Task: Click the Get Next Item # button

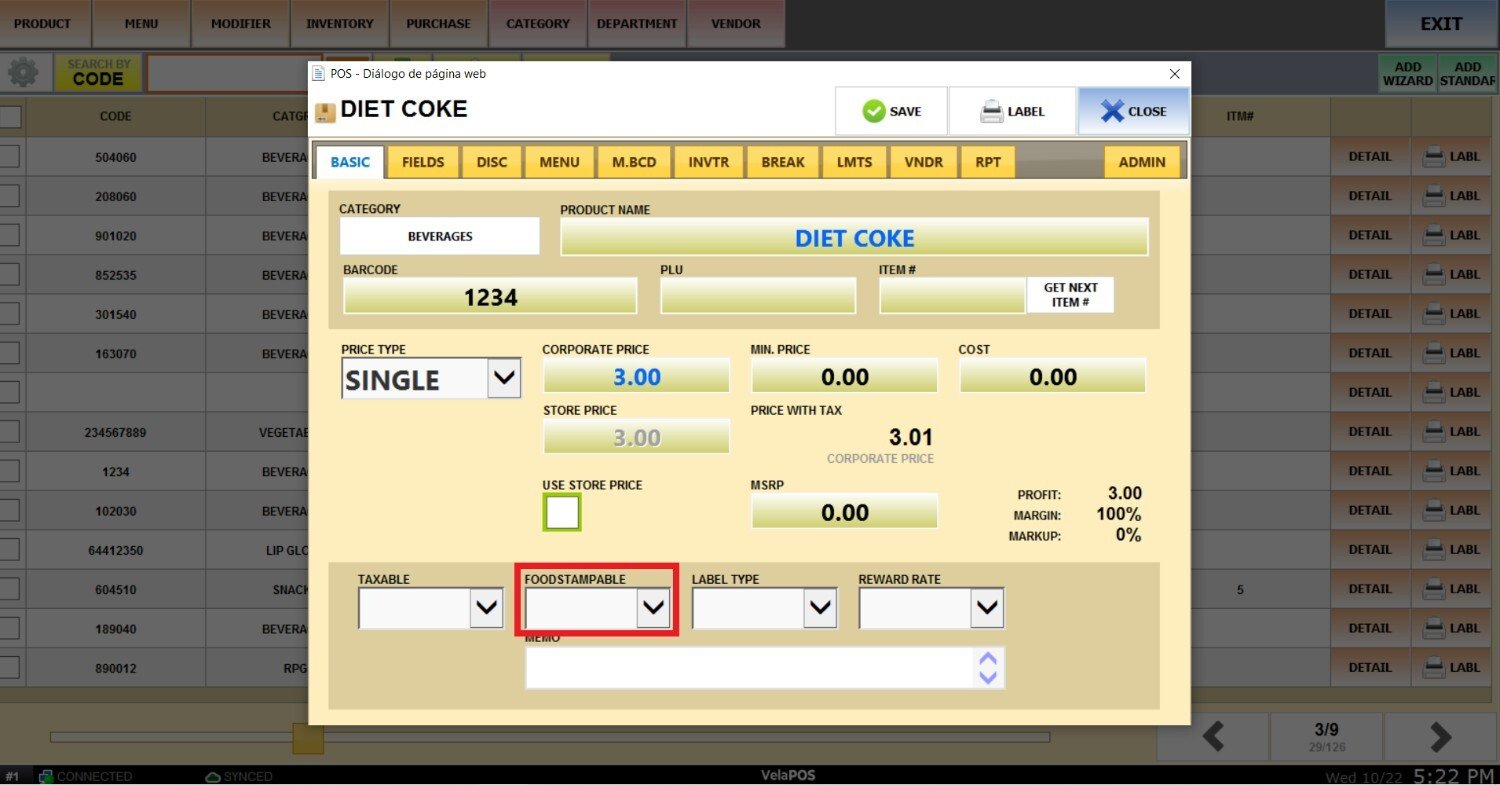Action: click(1070, 294)
